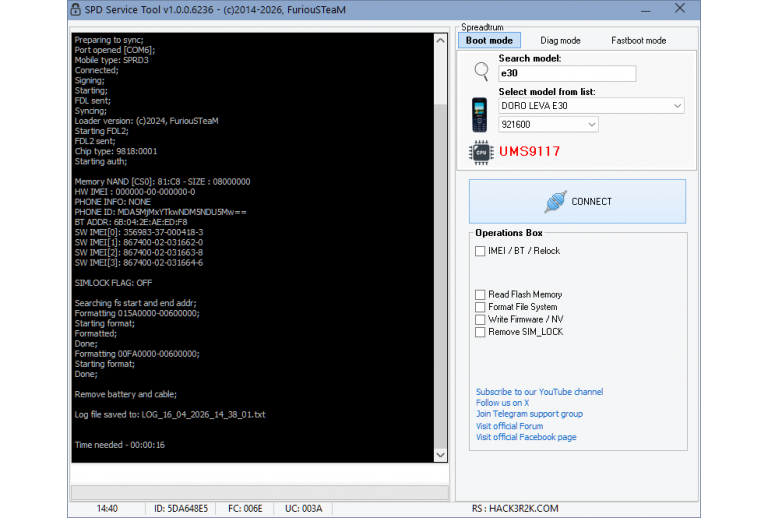Click the Join Telegram support group link

(x=529, y=414)
